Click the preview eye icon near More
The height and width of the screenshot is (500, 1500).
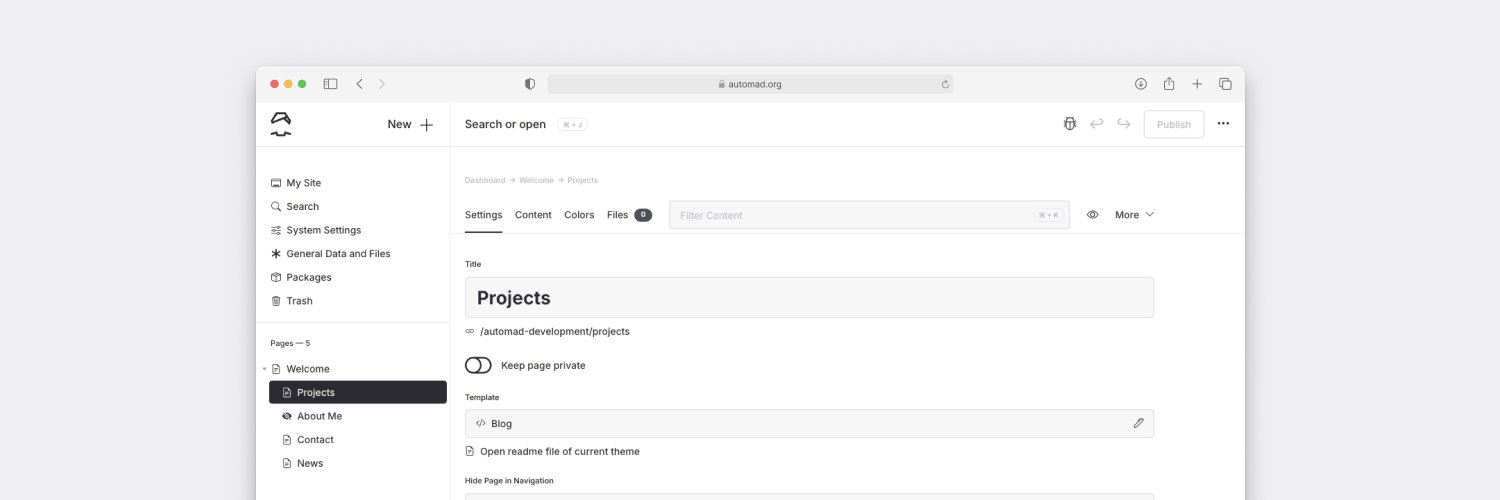pyautogui.click(x=1093, y=215)
